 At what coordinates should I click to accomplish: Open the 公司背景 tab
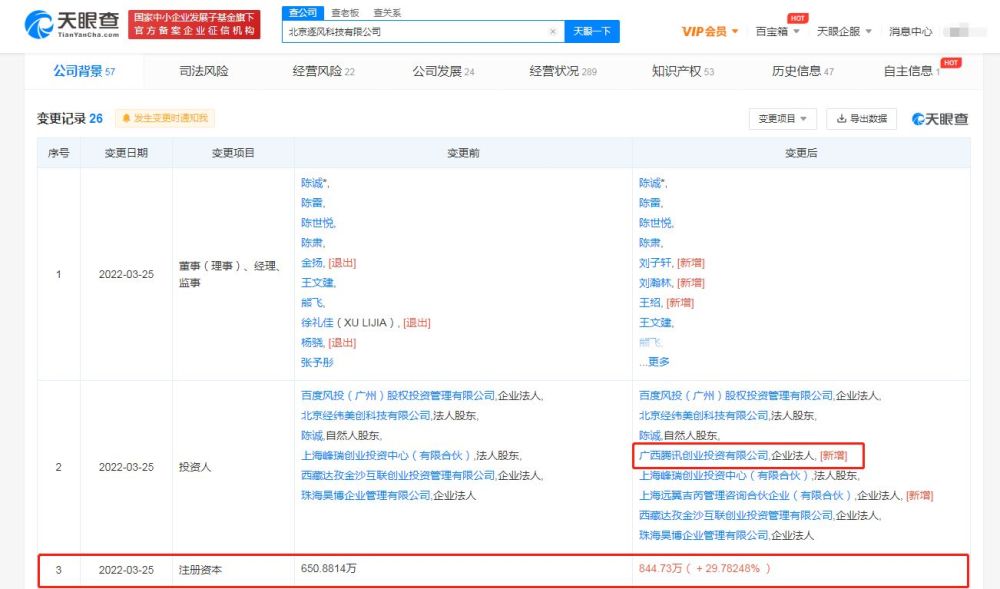pyautogui.click(x=84, y=71)
